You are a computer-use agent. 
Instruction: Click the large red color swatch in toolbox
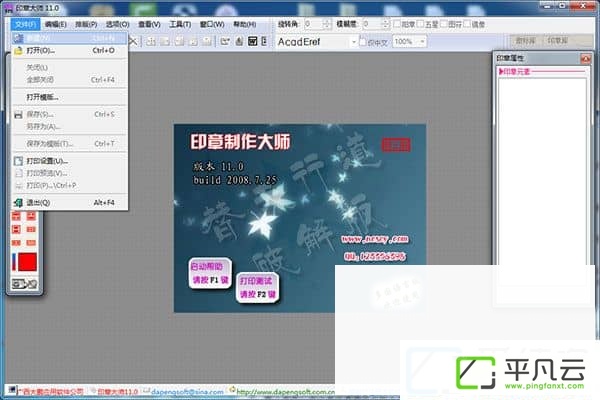click(x=28, y=262)
